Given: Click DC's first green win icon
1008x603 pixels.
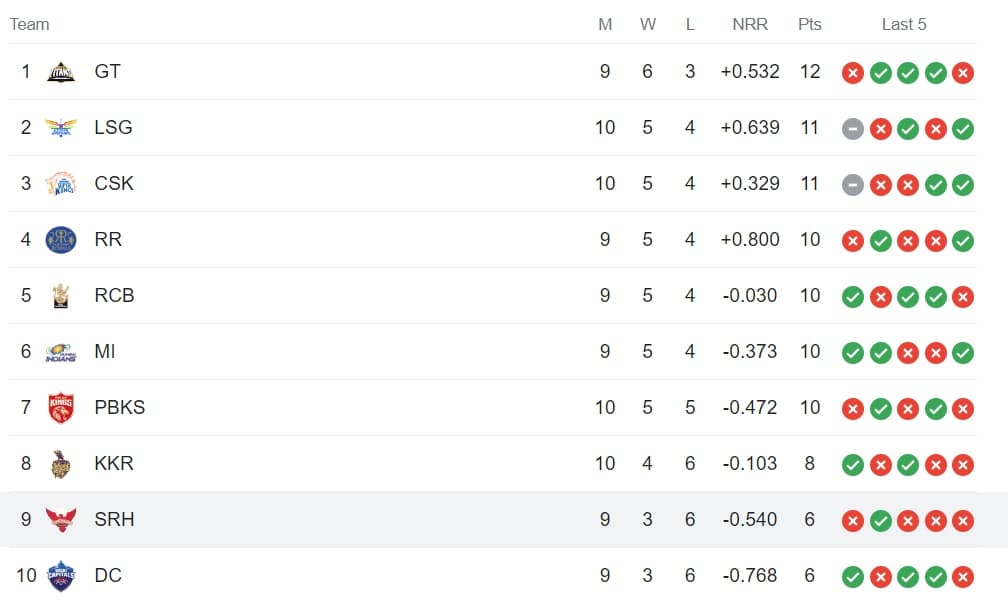Looking at the screenshot, I should [x=852, y=576].
